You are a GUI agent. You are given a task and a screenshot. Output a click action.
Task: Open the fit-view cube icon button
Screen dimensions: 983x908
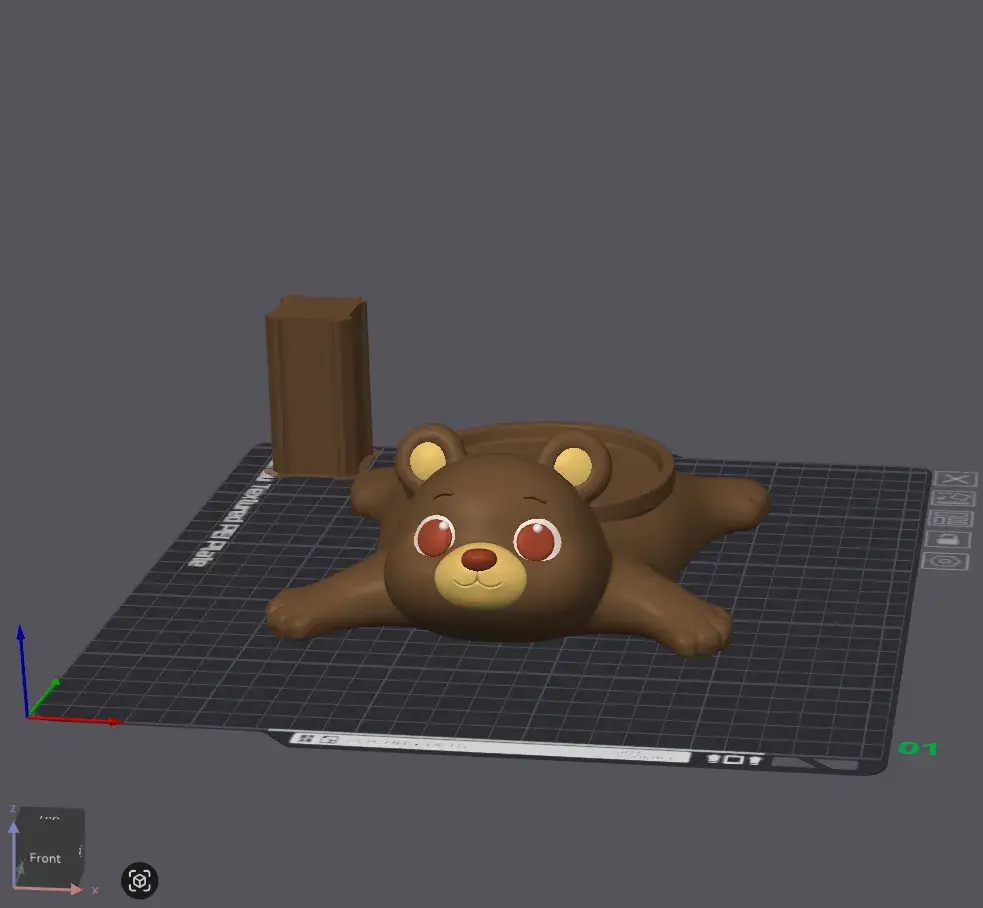point(139,880)
